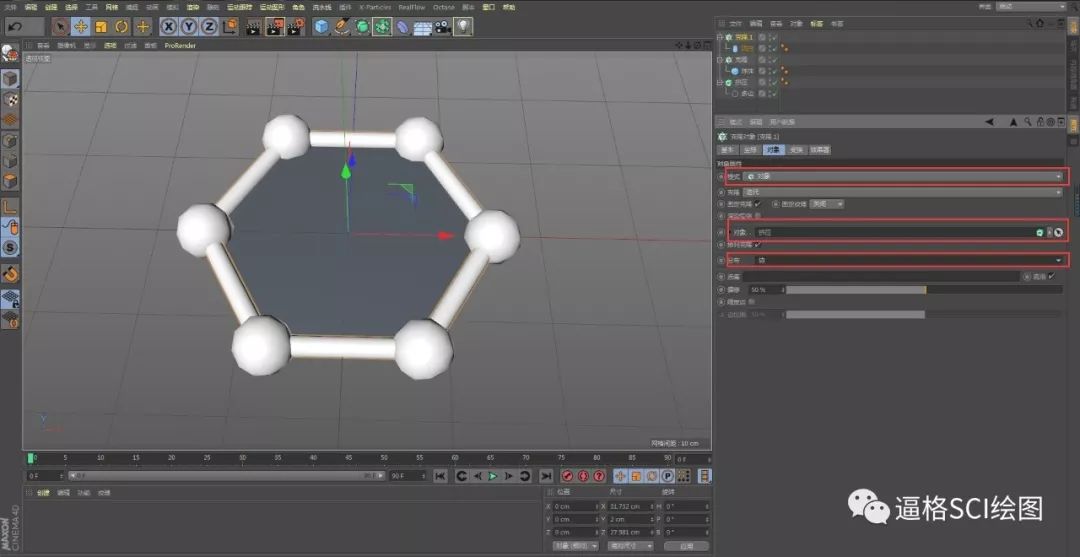1080x557 pixels.
Task: Jump to the animation start
Action: click(x=441, y=476)
